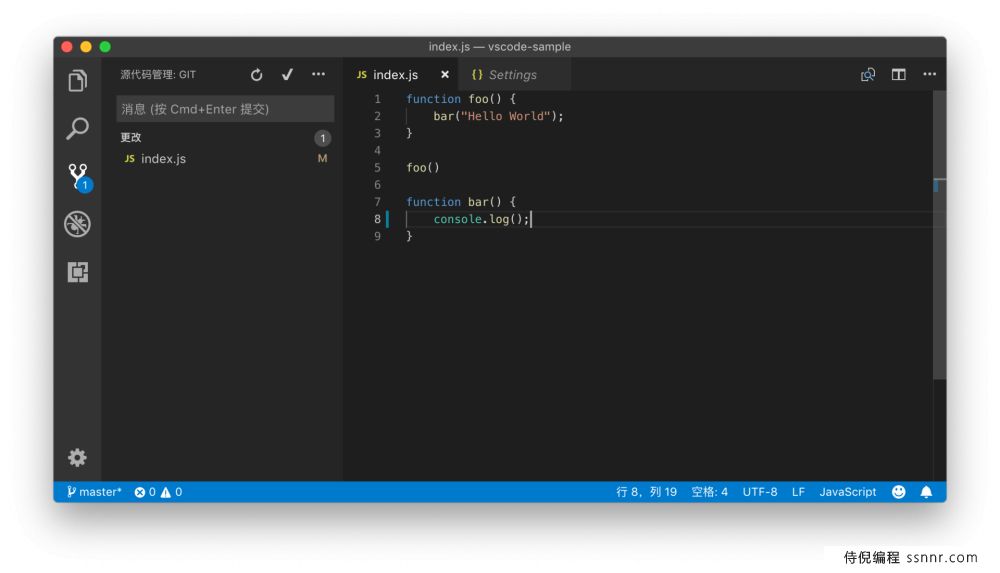The height and width of the screenshot is (573, 1000).
Task: Open notifications bell icon
Action: [926, 492]
